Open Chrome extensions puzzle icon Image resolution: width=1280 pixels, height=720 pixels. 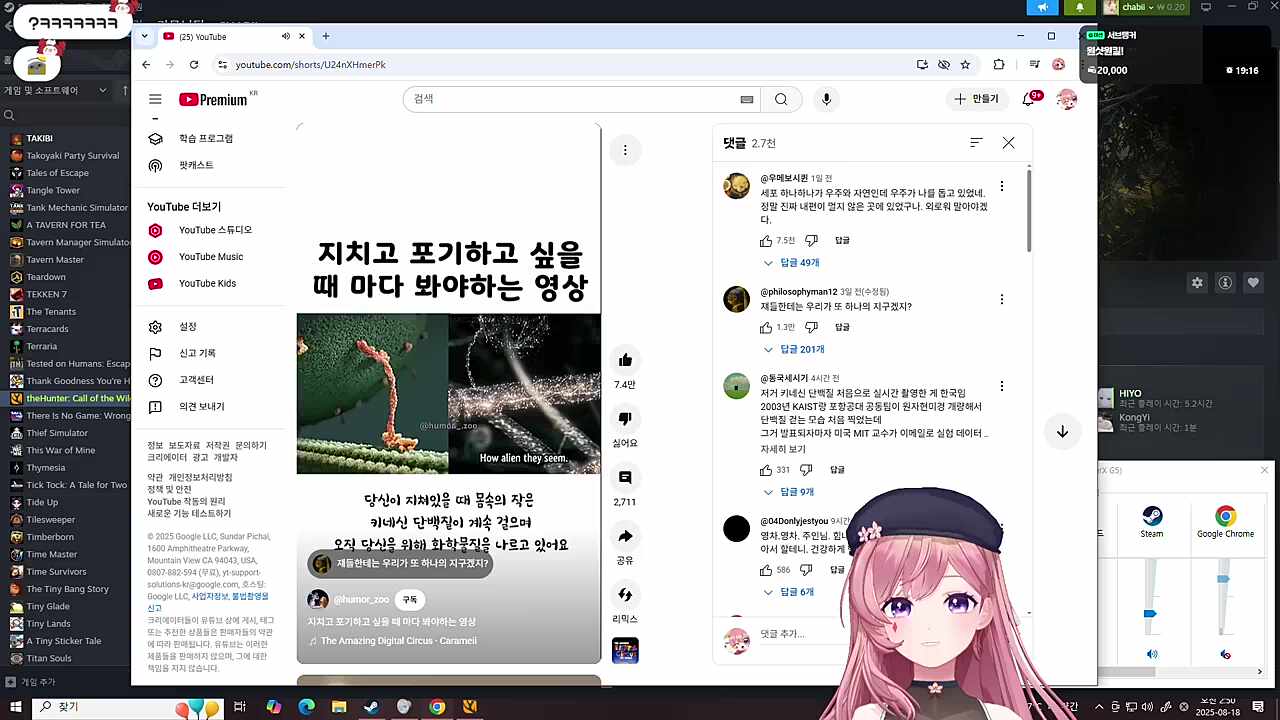click(x=998, y=65)
